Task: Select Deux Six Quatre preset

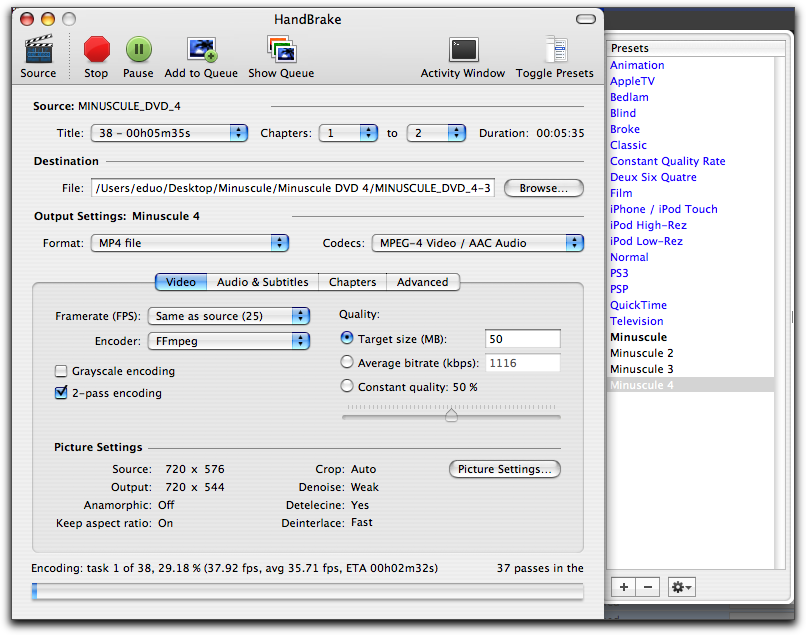Action: (x=690, y=177)
